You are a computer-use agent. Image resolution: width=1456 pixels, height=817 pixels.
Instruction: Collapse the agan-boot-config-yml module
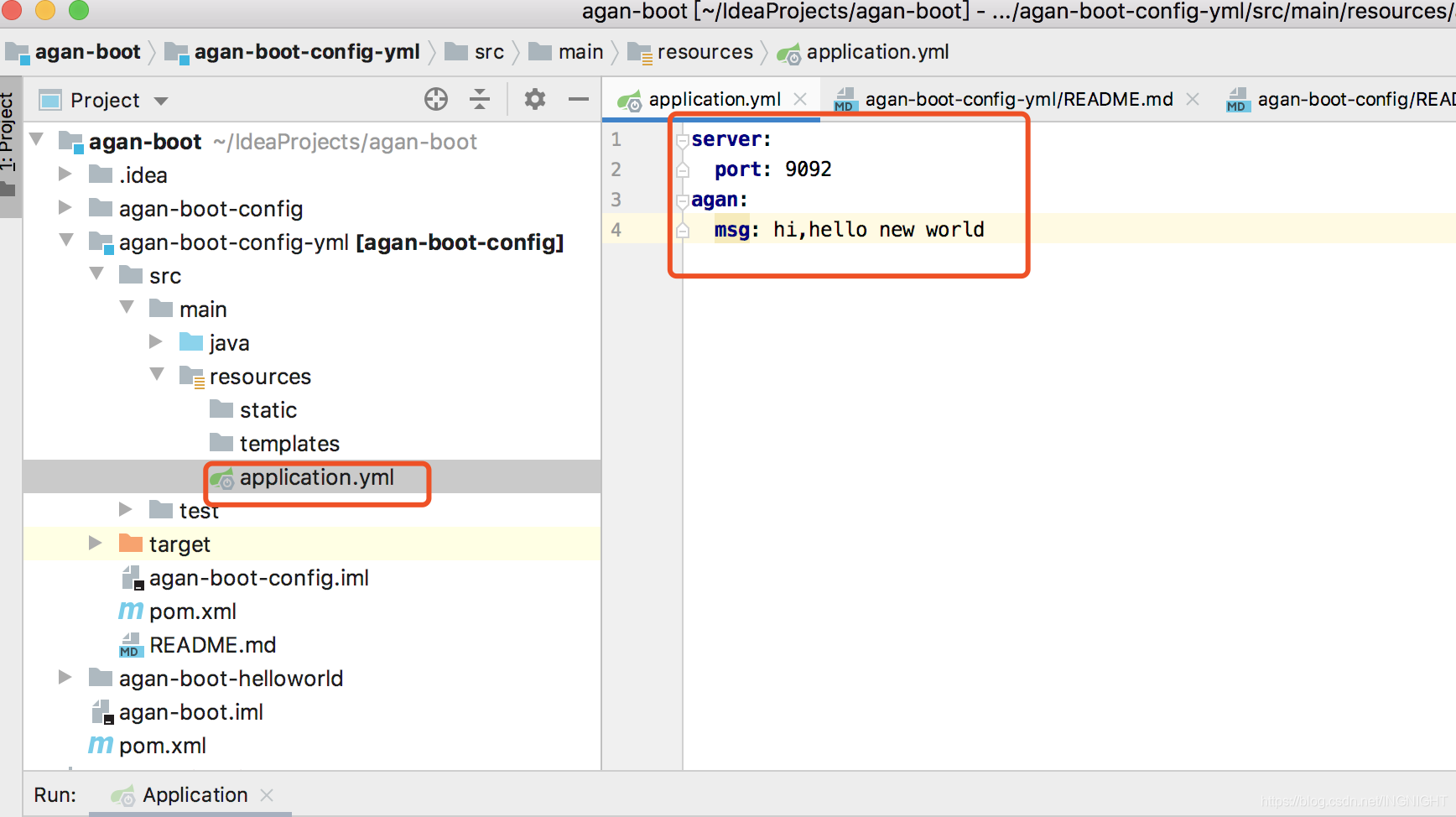(67, 241)
